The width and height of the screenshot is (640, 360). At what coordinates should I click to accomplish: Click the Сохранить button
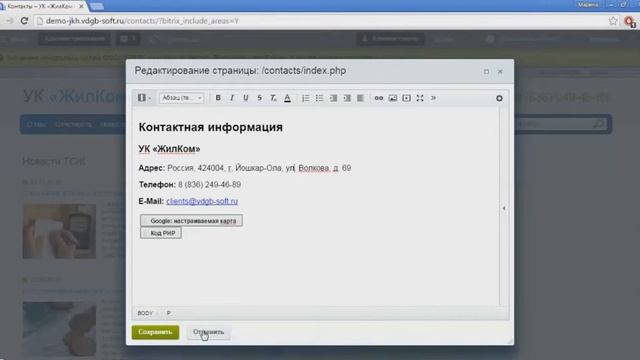155,332
